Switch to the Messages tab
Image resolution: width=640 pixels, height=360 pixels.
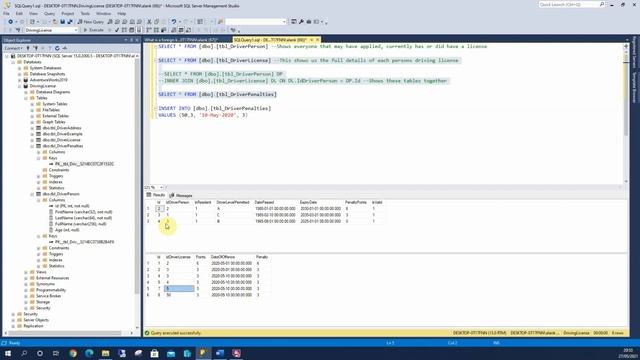coord(181,196)
